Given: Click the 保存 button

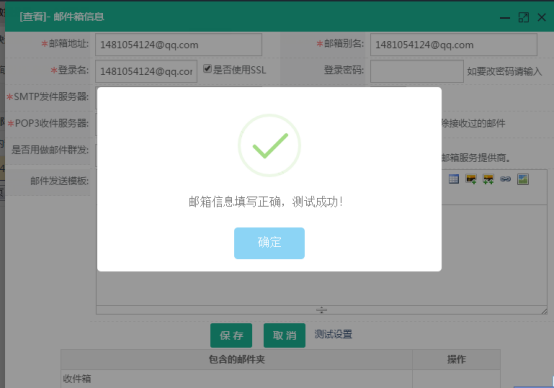Looking at the screenshot, I should [231, 335].
